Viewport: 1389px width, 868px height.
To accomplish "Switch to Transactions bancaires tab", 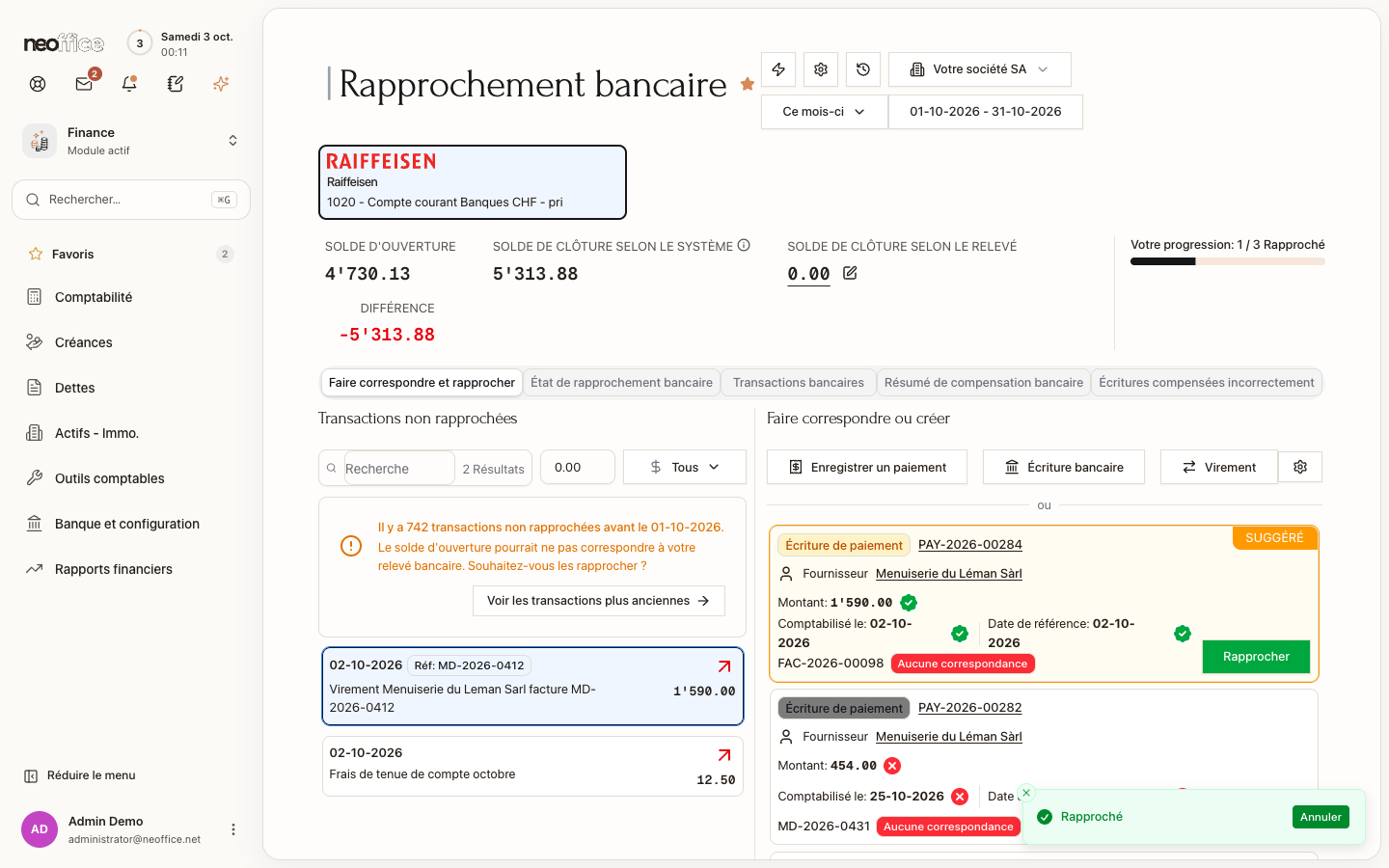I will coord(799,383).
